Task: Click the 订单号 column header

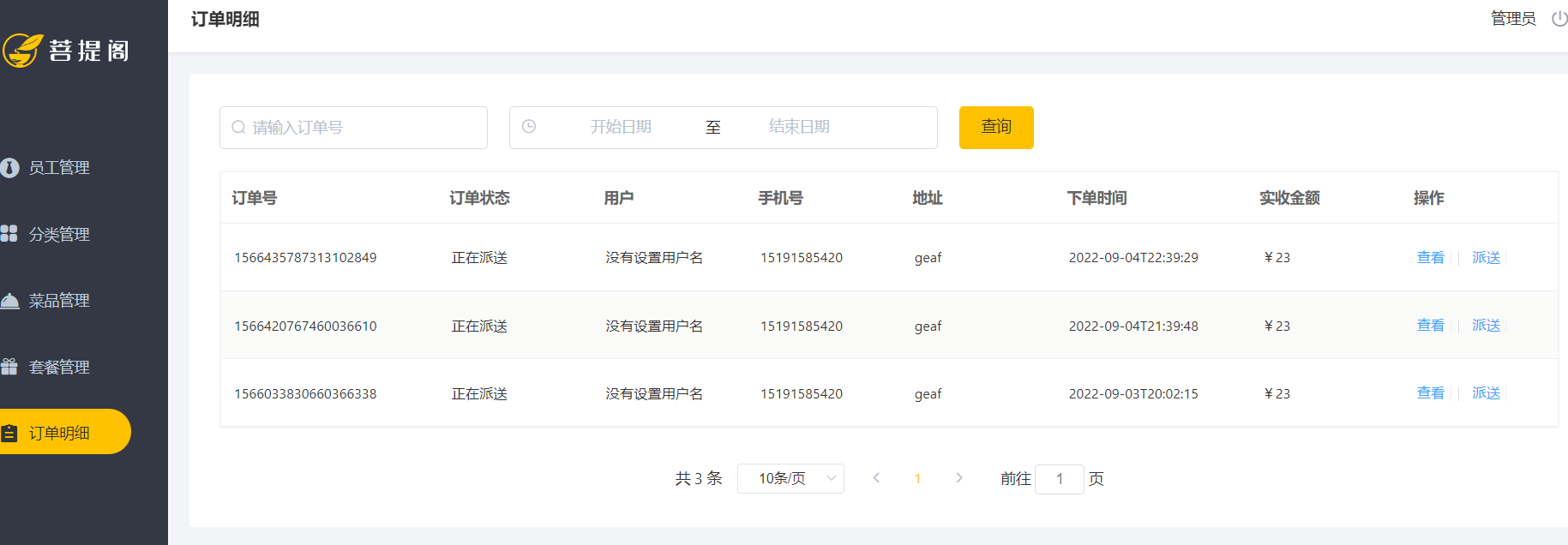Action: coord(255,198)
